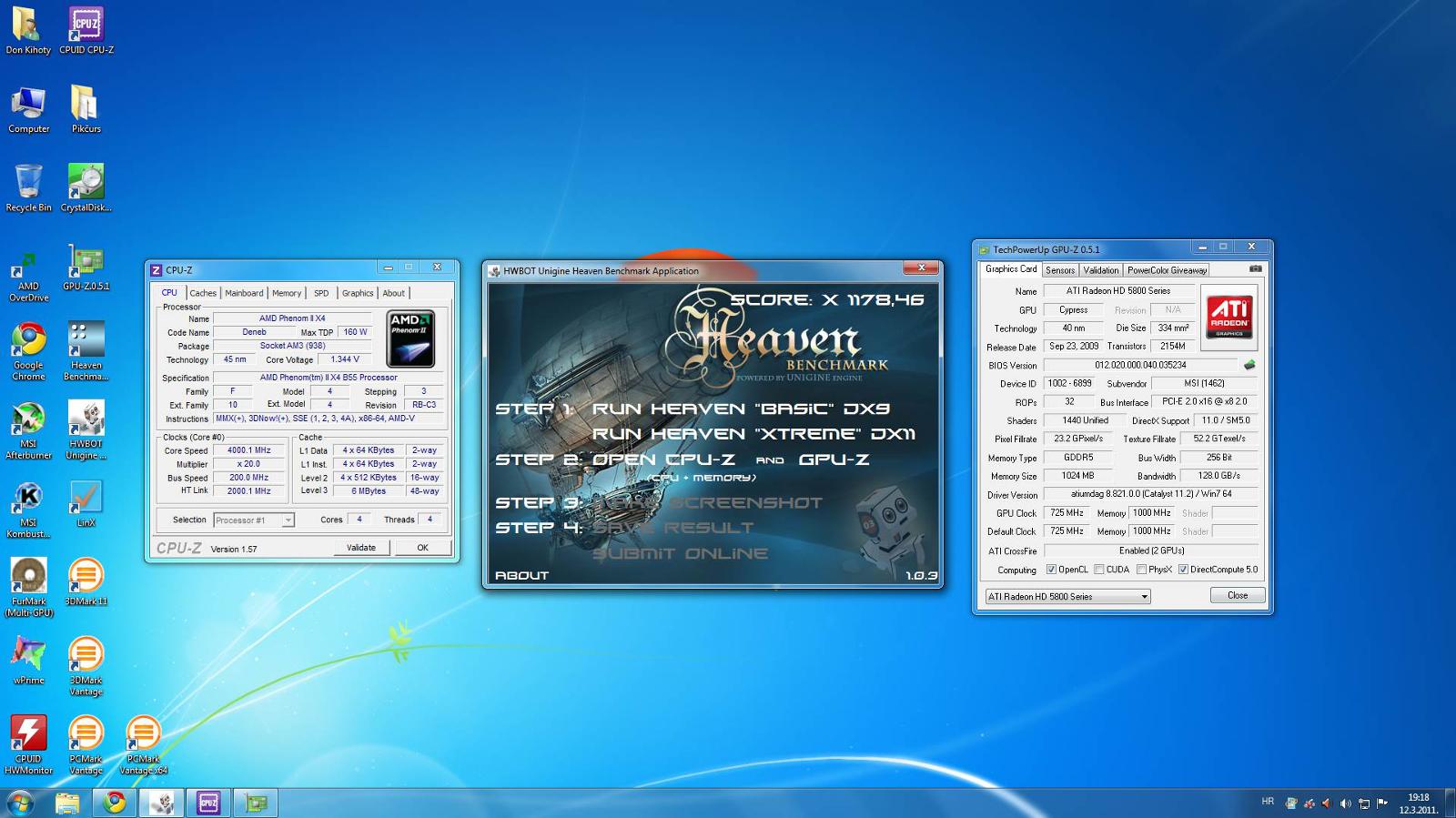Image resolution: width=1456 pixels, height=818 pixels.
Task: Launch the 3DMark 11 shortcut
Action: 86,582
